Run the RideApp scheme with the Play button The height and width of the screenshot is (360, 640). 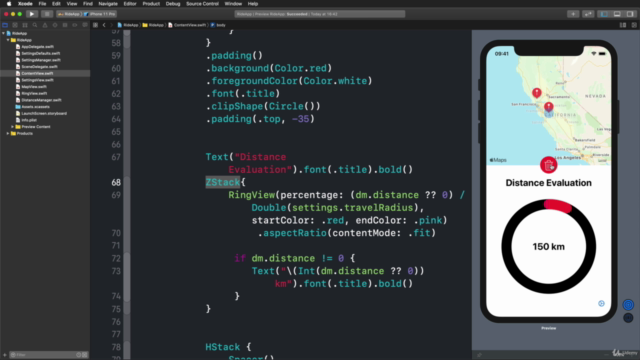tap(31, 14)
